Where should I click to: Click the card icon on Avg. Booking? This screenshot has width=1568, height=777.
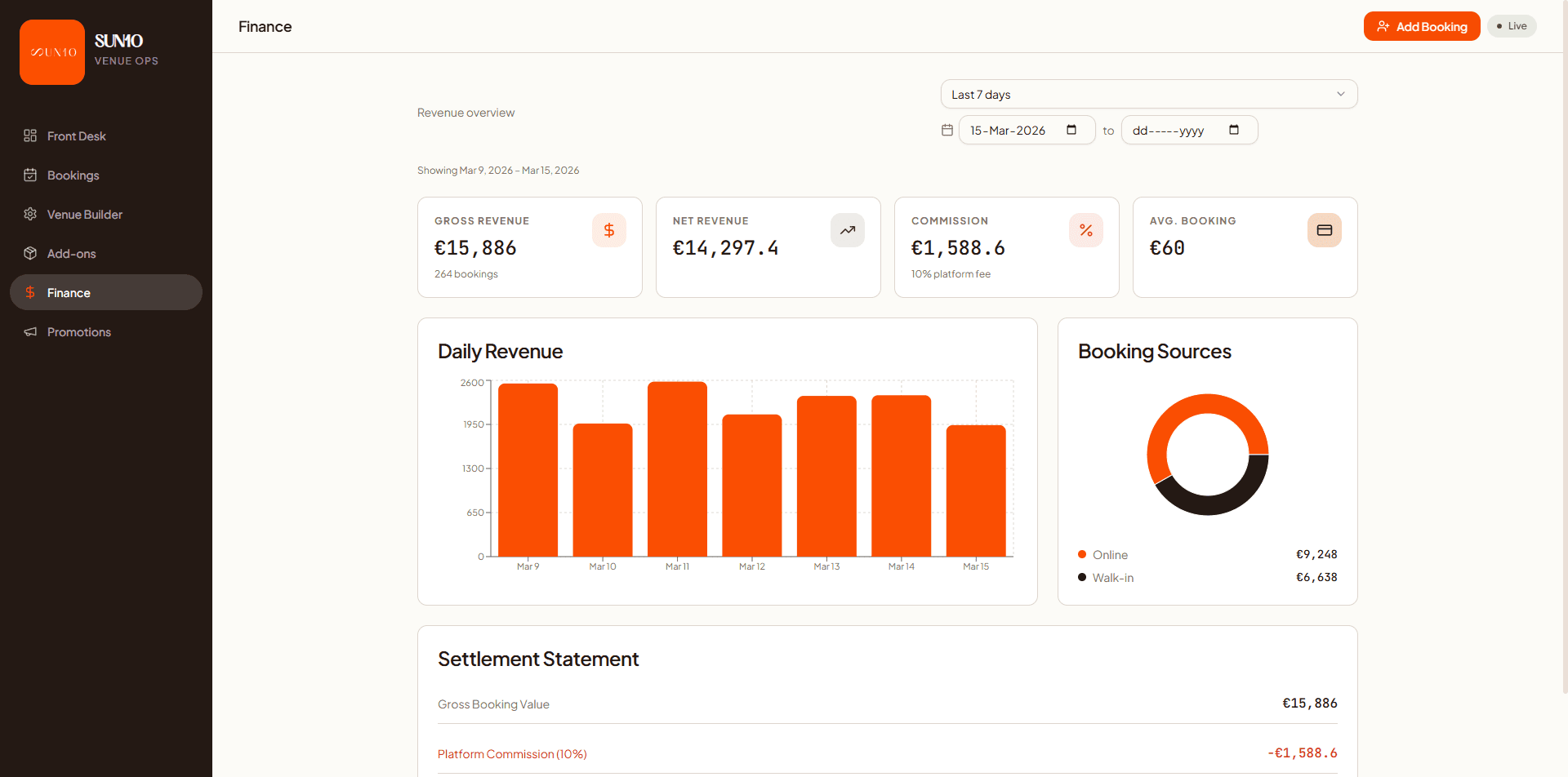[1324, 230]
